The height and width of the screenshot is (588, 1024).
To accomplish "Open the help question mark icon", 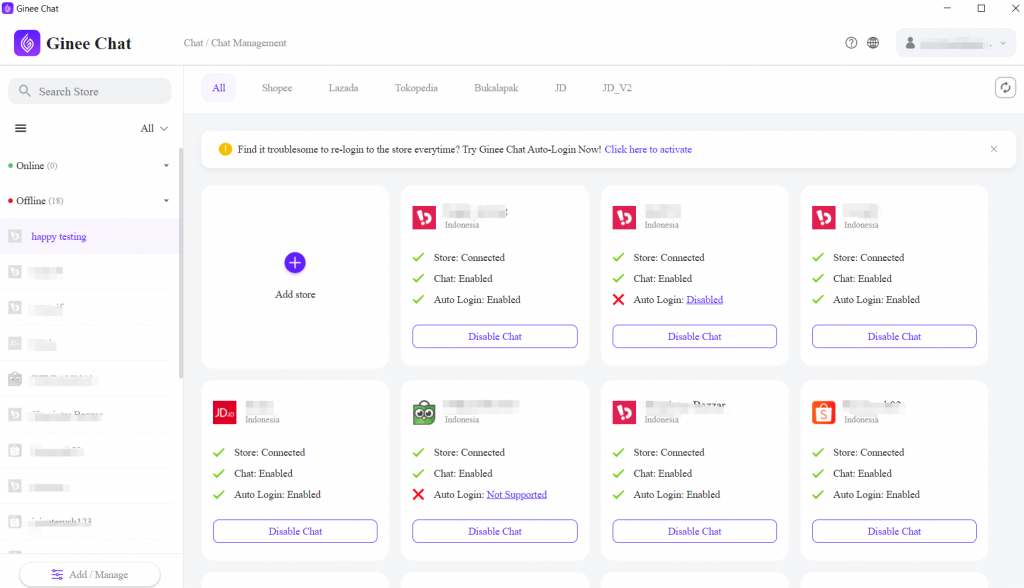I will click(x=851, y=43).
